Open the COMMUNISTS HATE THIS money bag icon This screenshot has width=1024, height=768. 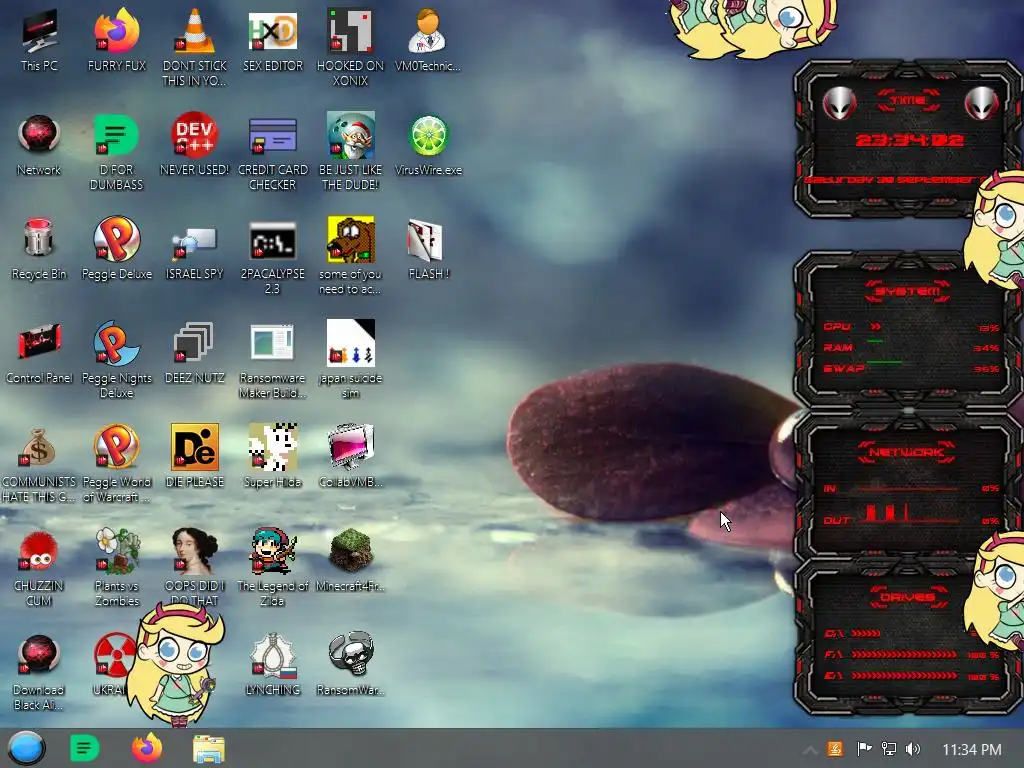click(x=39, y=464)
